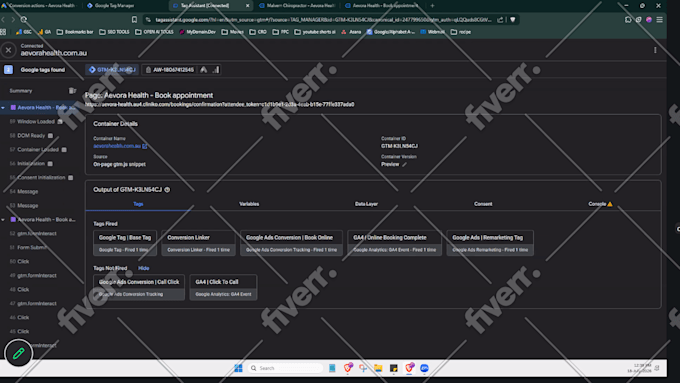Viewport: 680px width, 383px height.
Task: Open the SEO TOOLS bookmarks folder
Action: (114, 32)
